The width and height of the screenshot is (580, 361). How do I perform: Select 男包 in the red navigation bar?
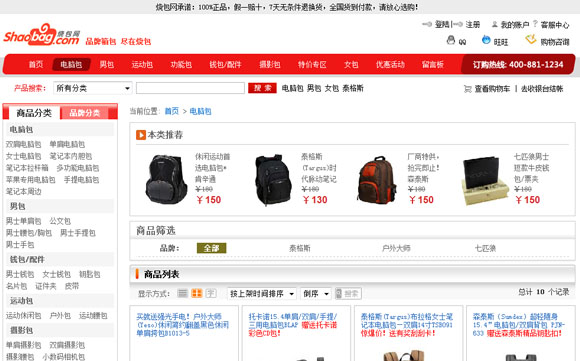[x=107, y=64]
